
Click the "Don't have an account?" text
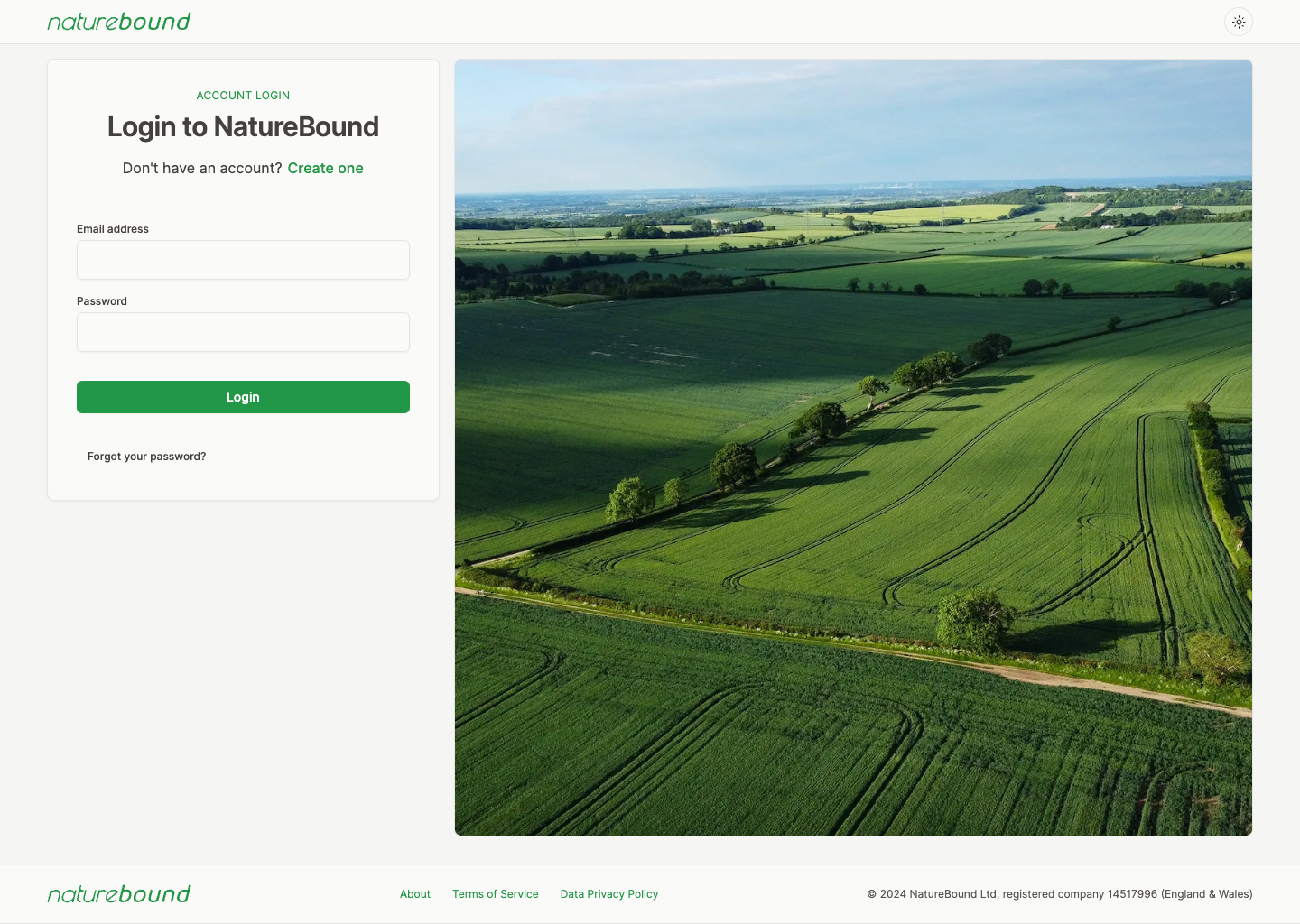click(202, 169)
